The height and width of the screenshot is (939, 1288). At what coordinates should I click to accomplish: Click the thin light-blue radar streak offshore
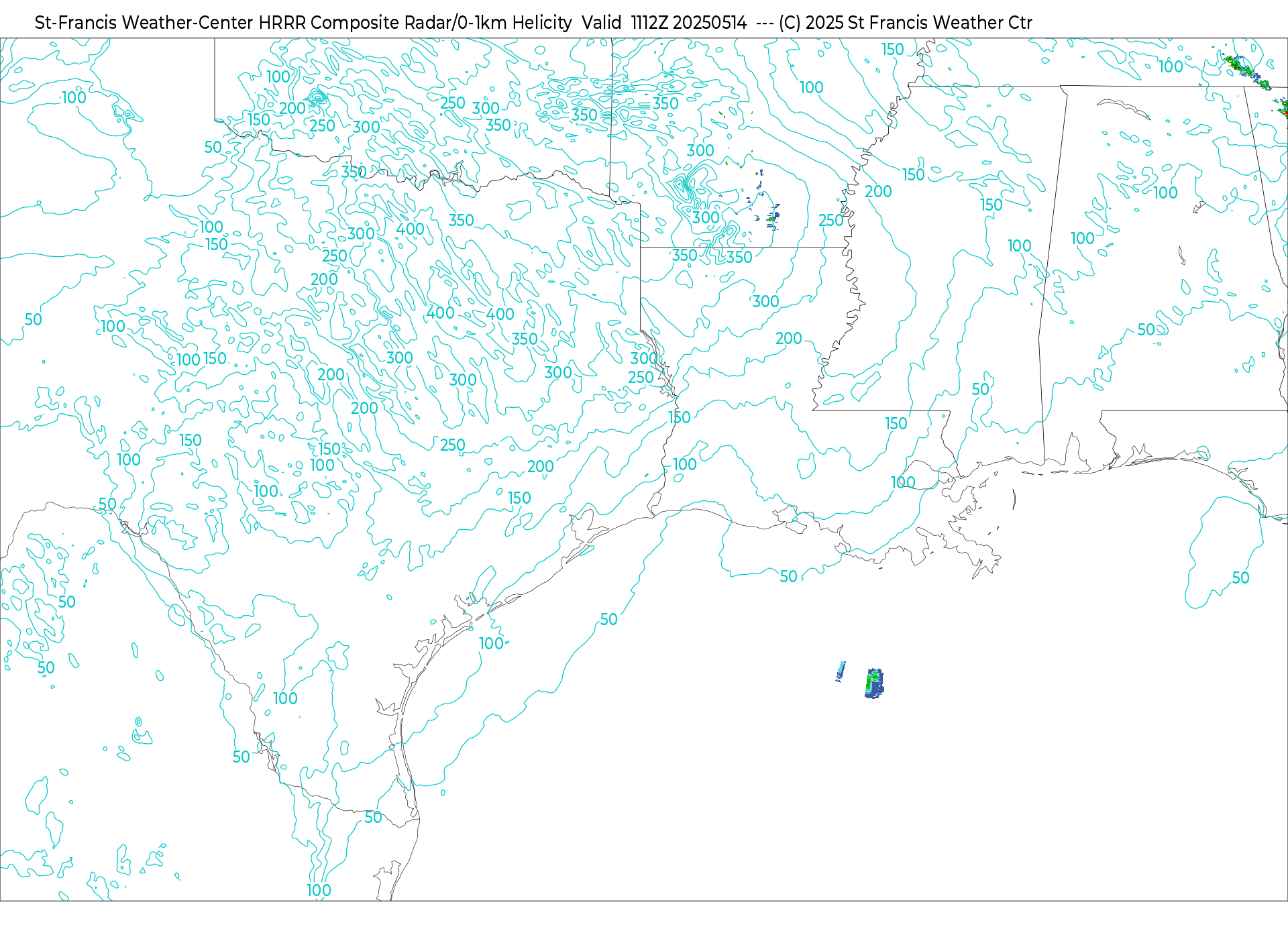coord(841,671)
